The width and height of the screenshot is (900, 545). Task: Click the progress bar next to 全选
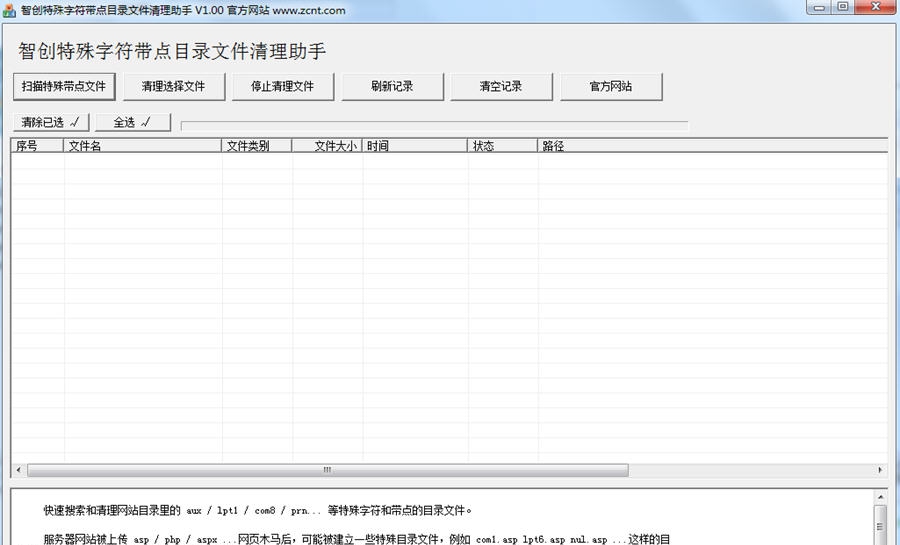[x=435, y=126]
